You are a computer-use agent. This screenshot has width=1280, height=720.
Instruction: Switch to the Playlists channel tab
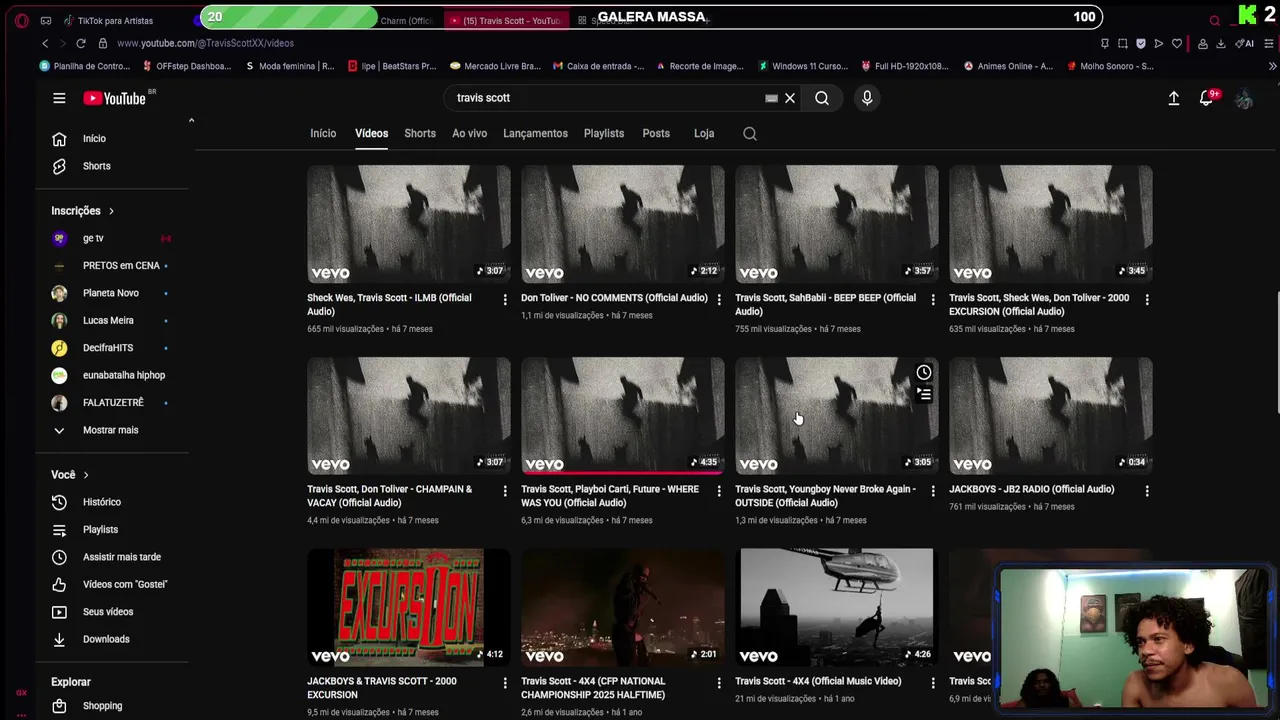pos(604,134)
